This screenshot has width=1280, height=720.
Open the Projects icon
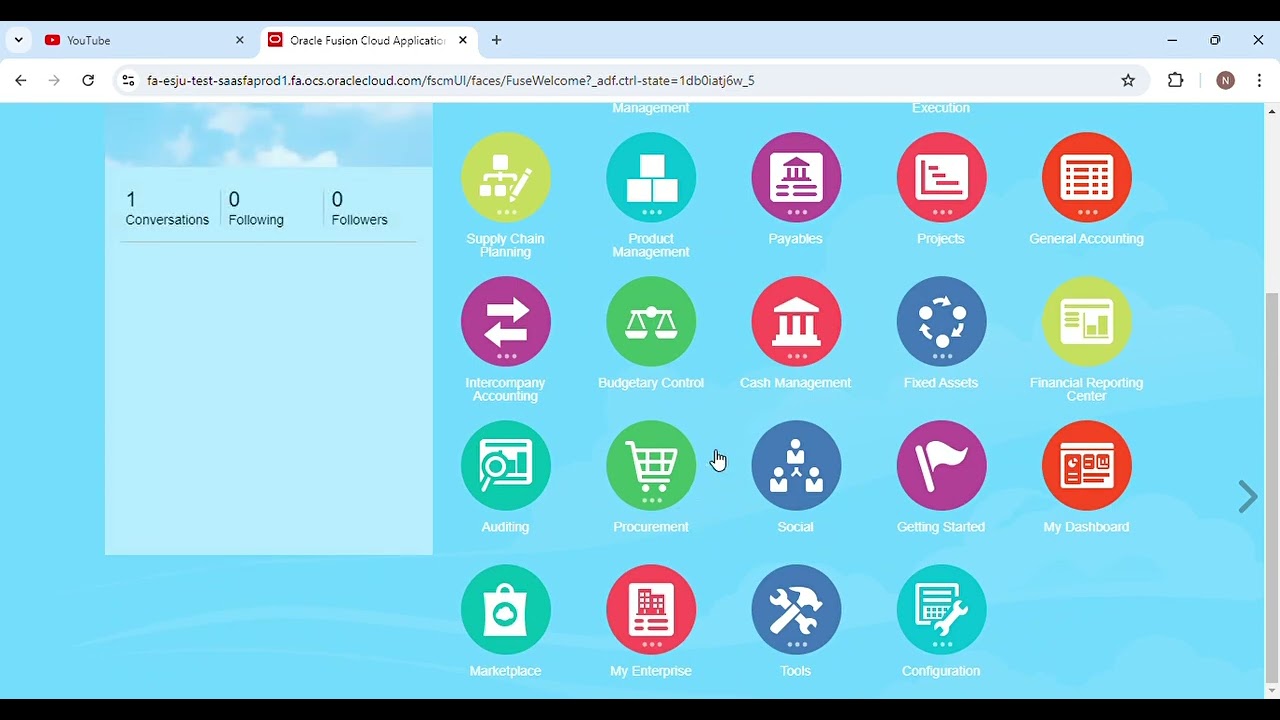pyautogui.click(x=941, y=177)
